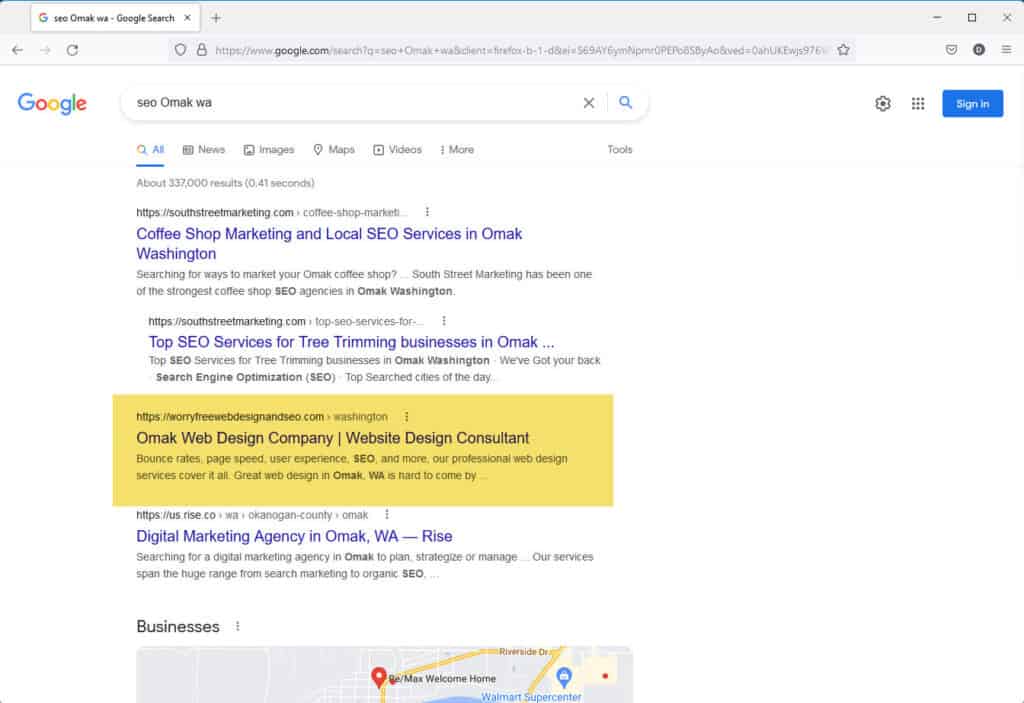Click the red Re/Max Welcome Home map pin
The image size is (1024, 703).
click(x=379, y=677)
